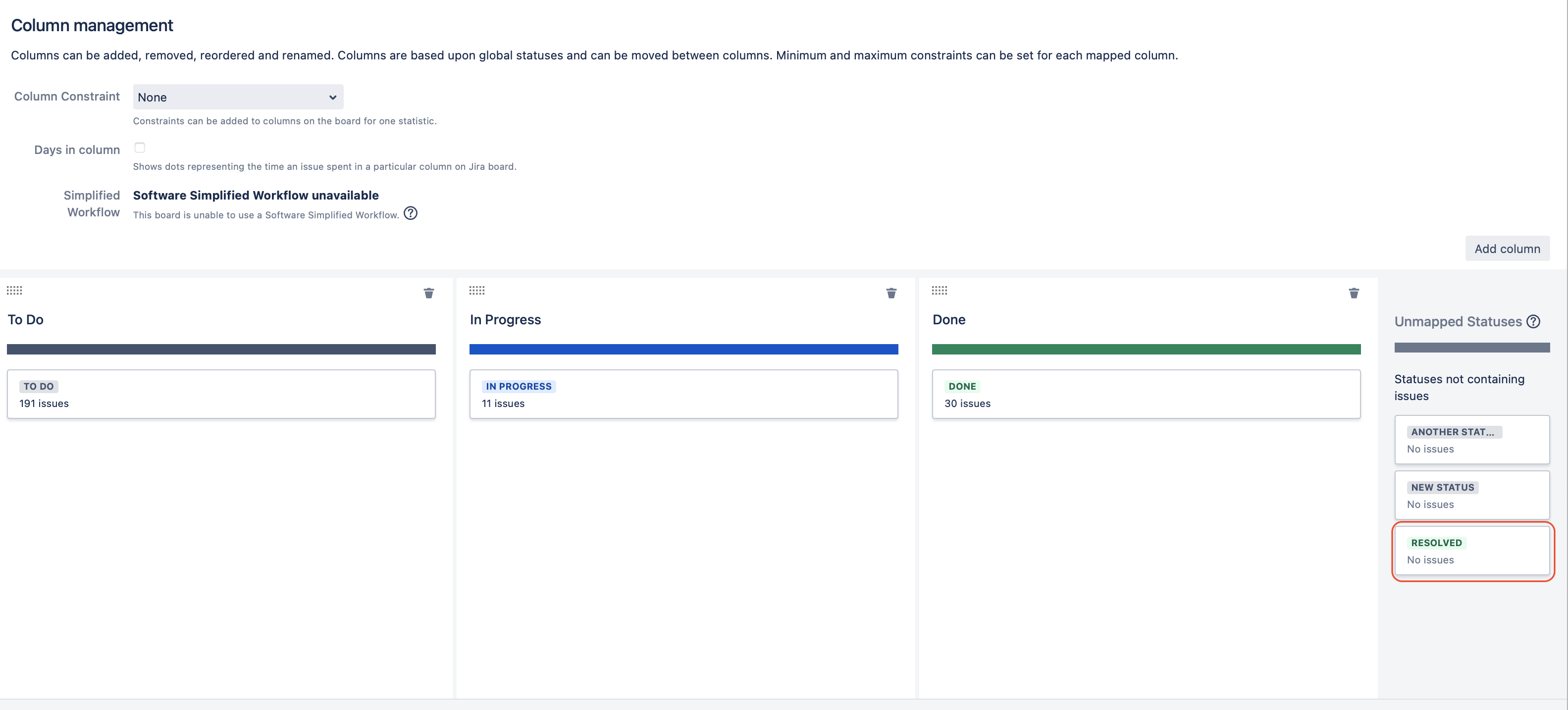The width and height of the screenshot is (1568, 710).
Task: Select the ANOTHER STAT... unmapped card
Action: [x=1472, y=440]
